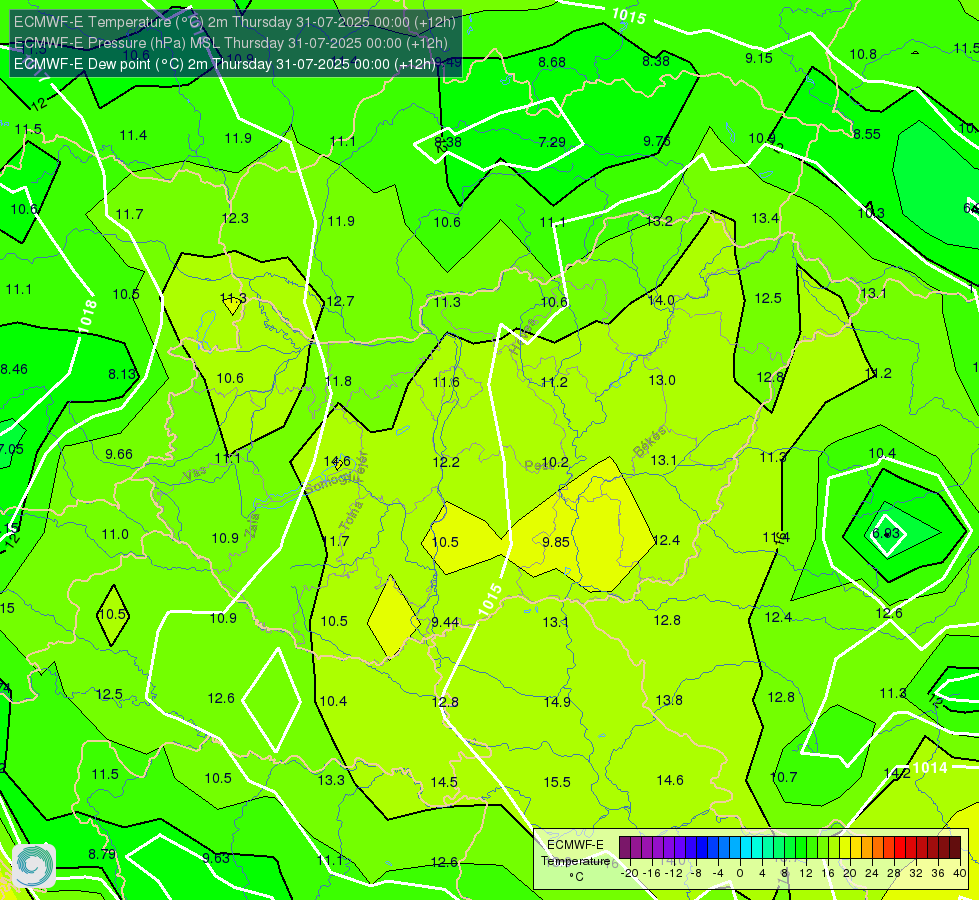Click the 1018 isobar label
The height and width of the screenshot is (900, 979).
(87, 313)
